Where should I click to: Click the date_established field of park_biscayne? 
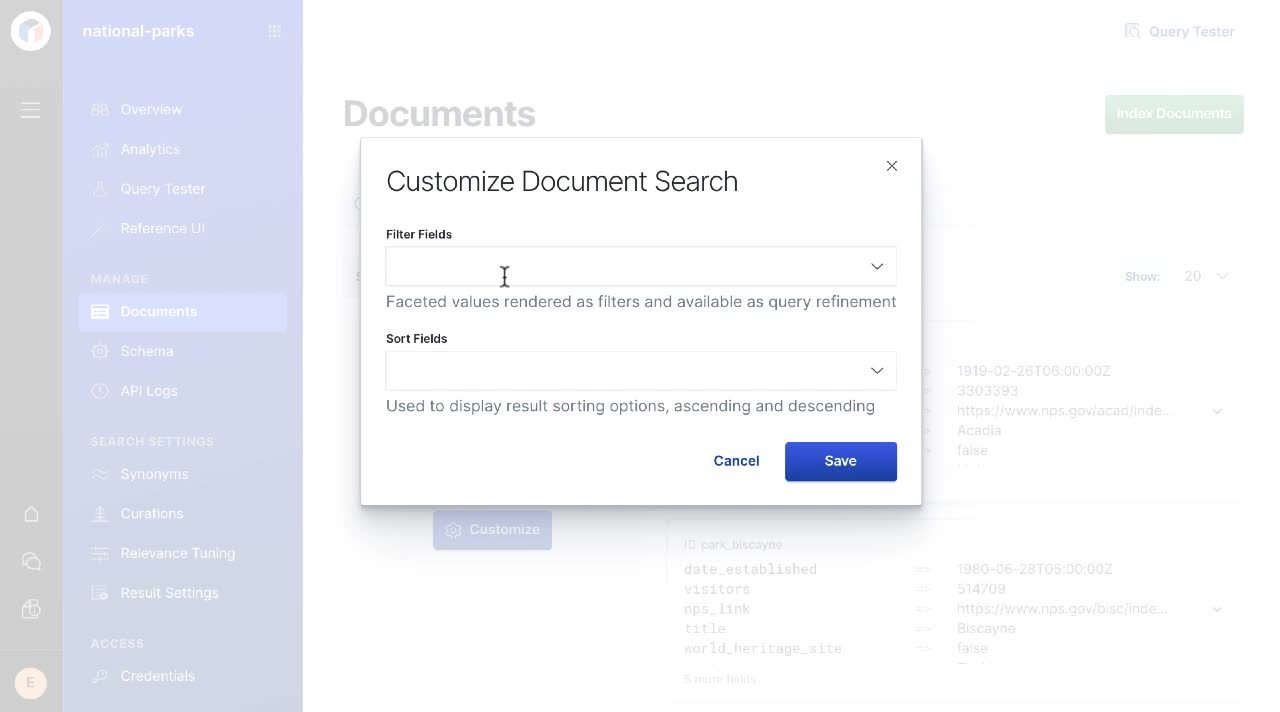750,569
